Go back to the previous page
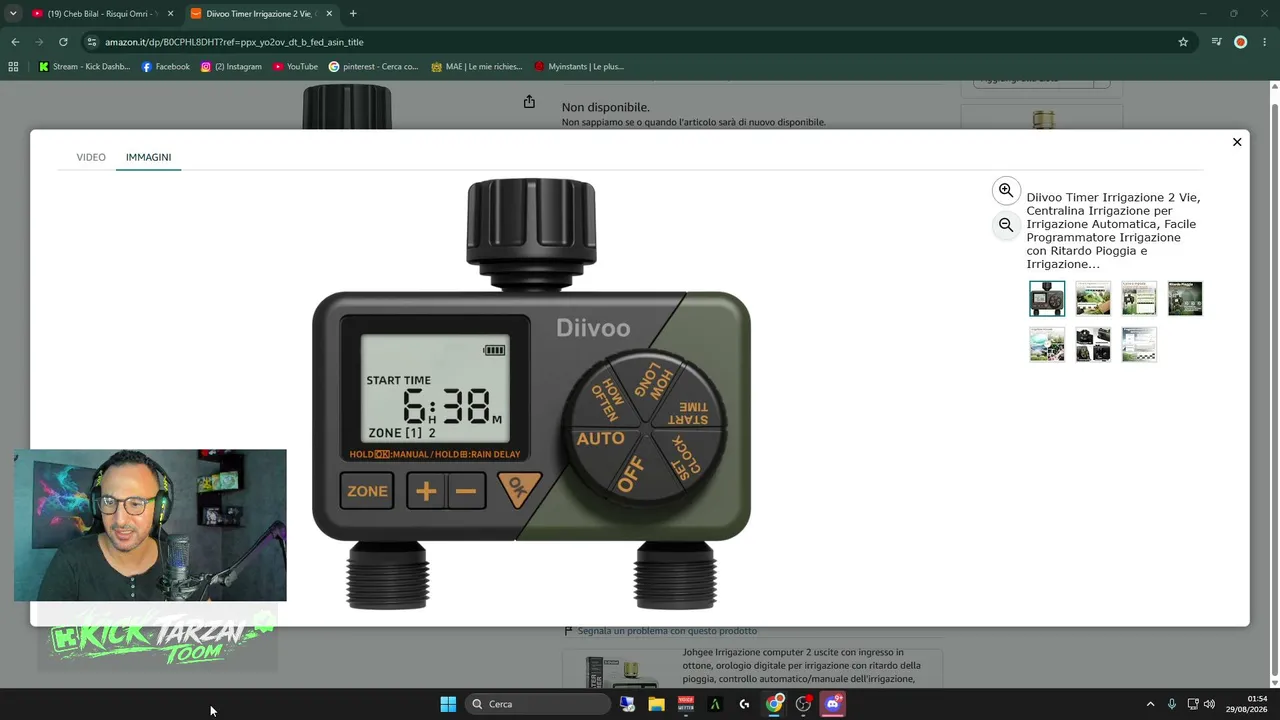The height and width of the screenshot is (720, 1280). click(x=15, y=42)
